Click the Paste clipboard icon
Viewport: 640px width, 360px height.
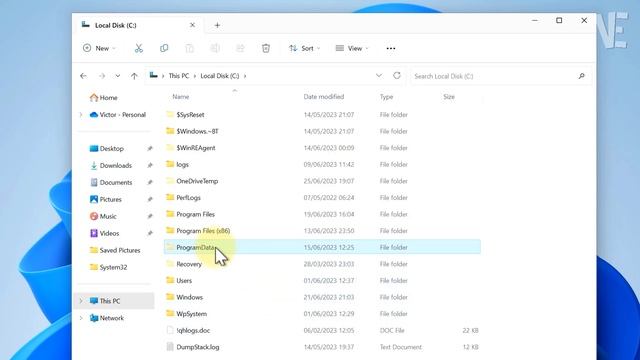(189, 48)
